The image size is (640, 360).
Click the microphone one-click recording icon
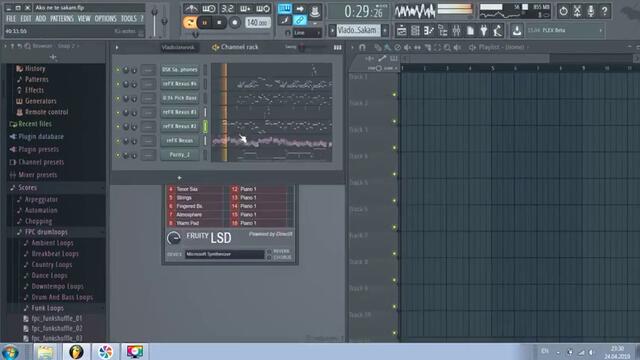coord(591,11)
